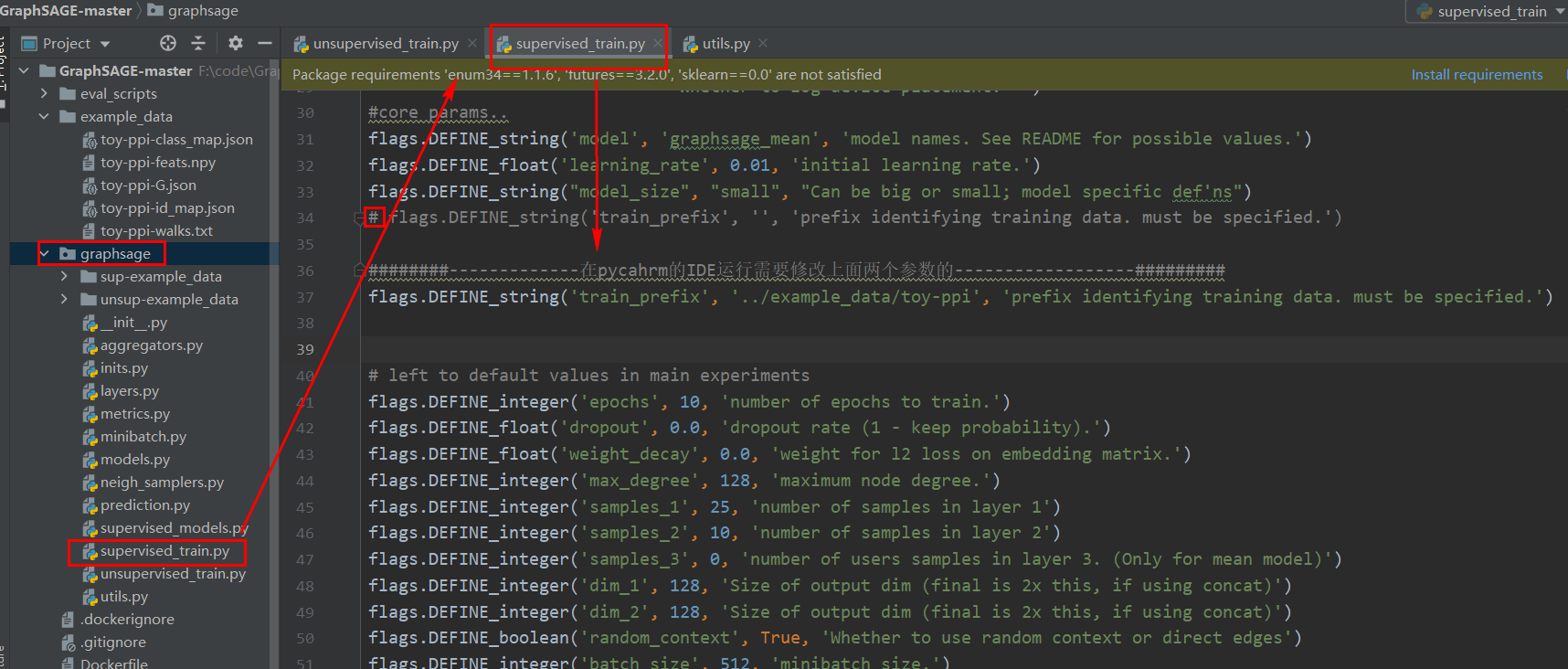Collapse the GraphSAGE-master root folder
Image resolution: width=1568 pixels, height=669 pixels.
click(24, 70)
